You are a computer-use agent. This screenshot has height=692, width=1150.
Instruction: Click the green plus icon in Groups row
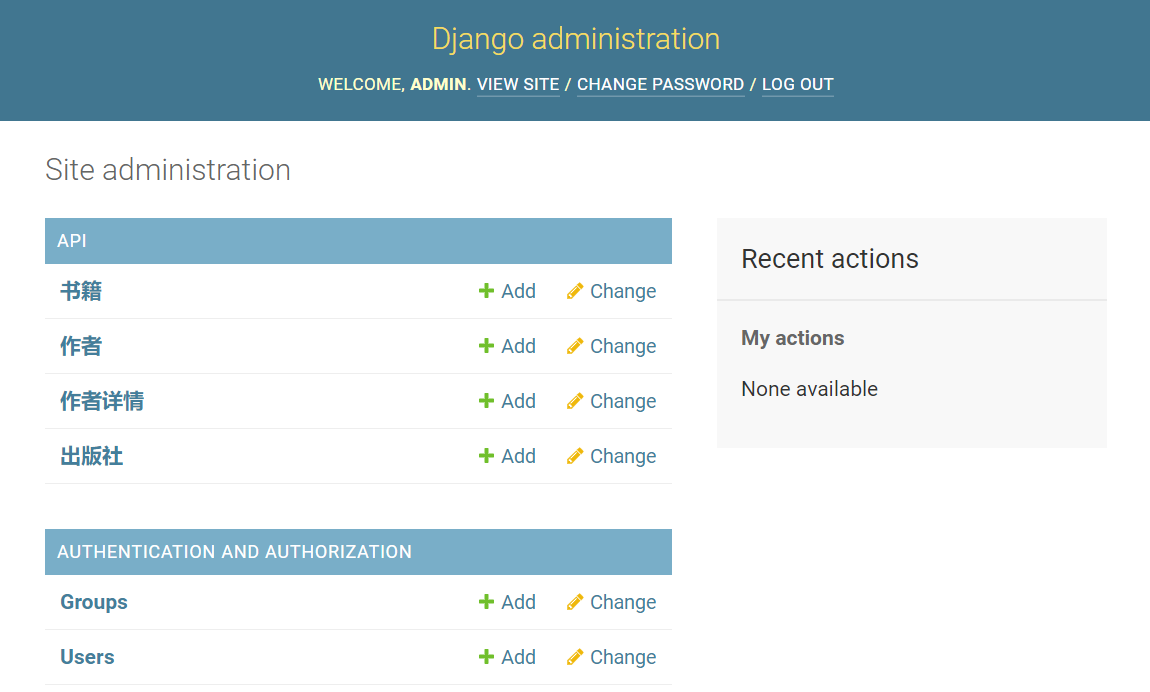click(486, 602)
